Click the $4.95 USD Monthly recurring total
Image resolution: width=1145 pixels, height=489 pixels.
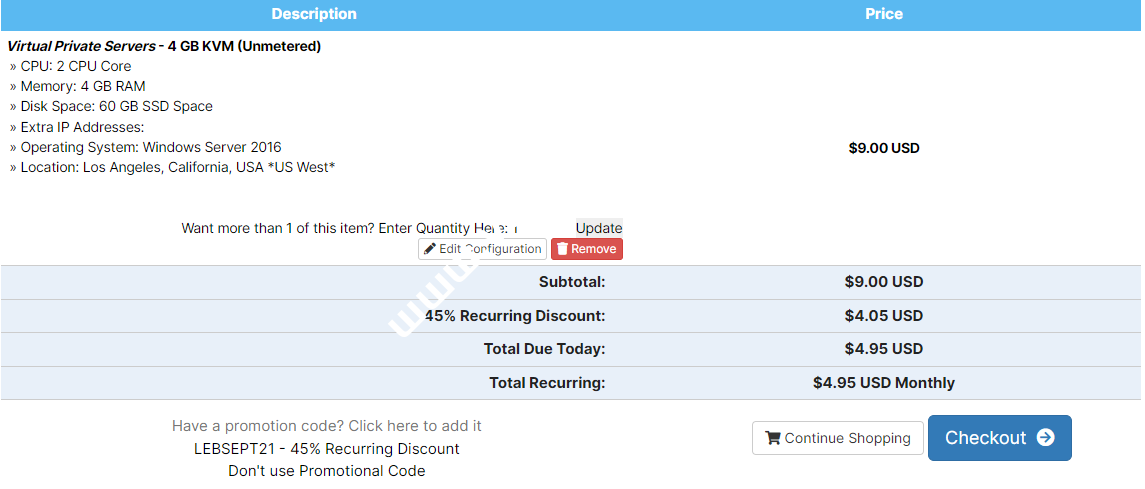point(883,383)
